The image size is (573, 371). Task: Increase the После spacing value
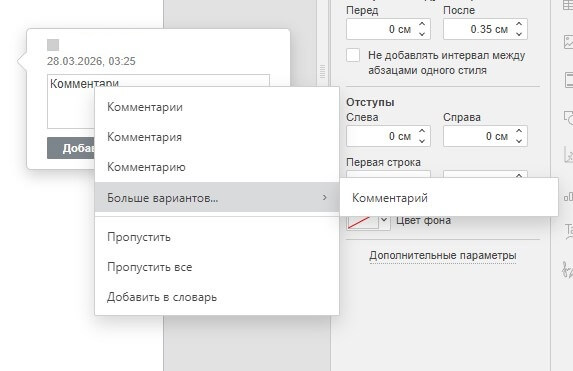[519, 24]
